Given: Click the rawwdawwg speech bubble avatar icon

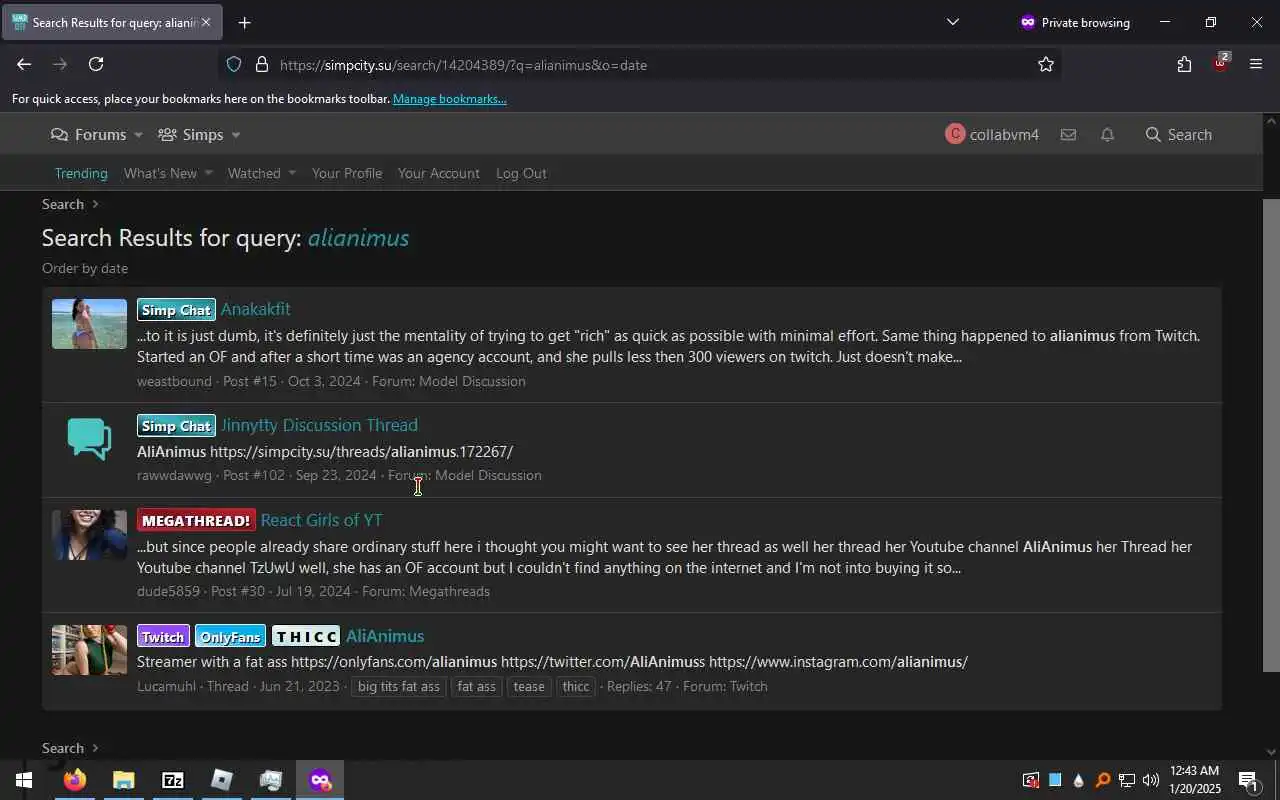Looking at the screenshot, I should 89,439.
